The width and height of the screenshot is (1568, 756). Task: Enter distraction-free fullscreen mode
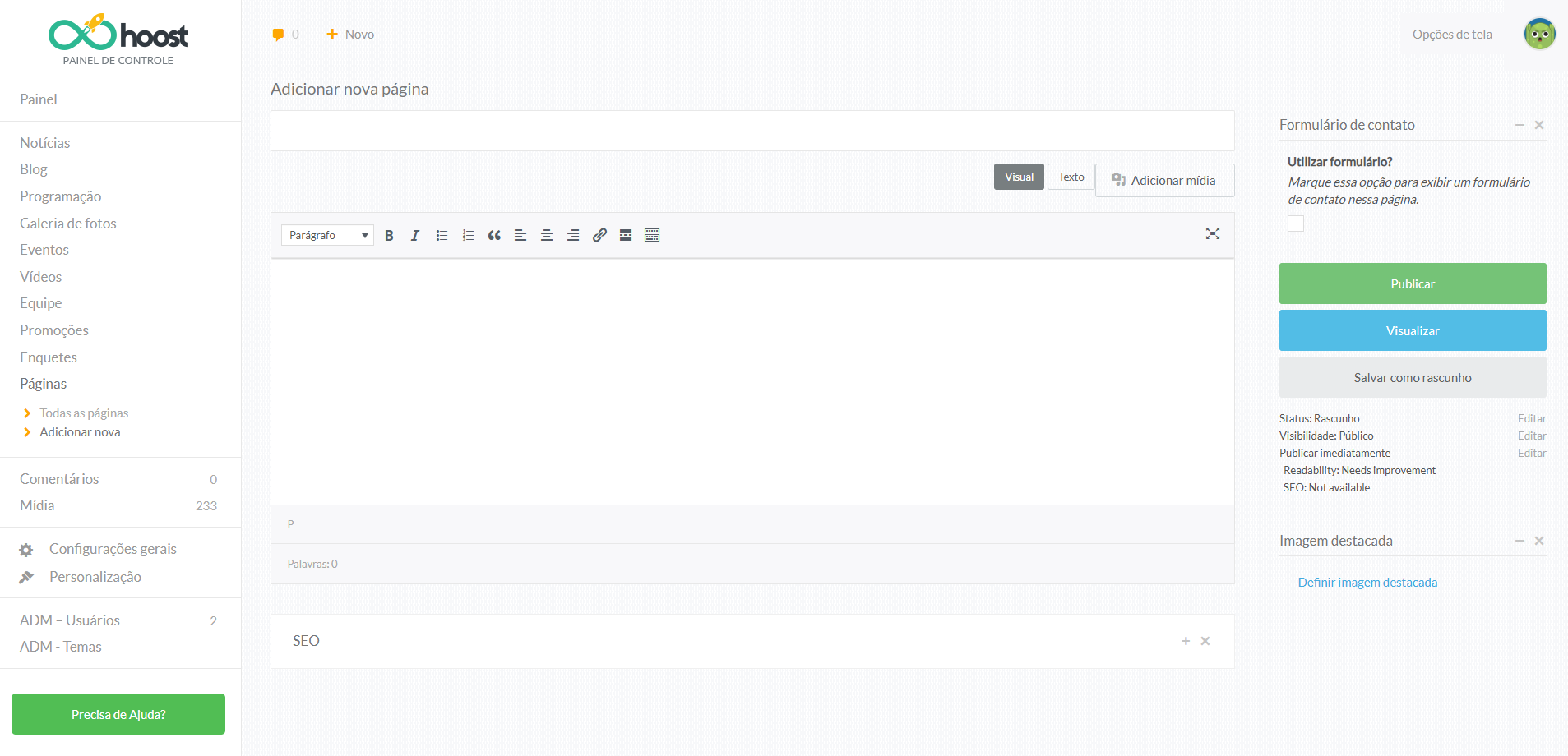pos(1212,234)
